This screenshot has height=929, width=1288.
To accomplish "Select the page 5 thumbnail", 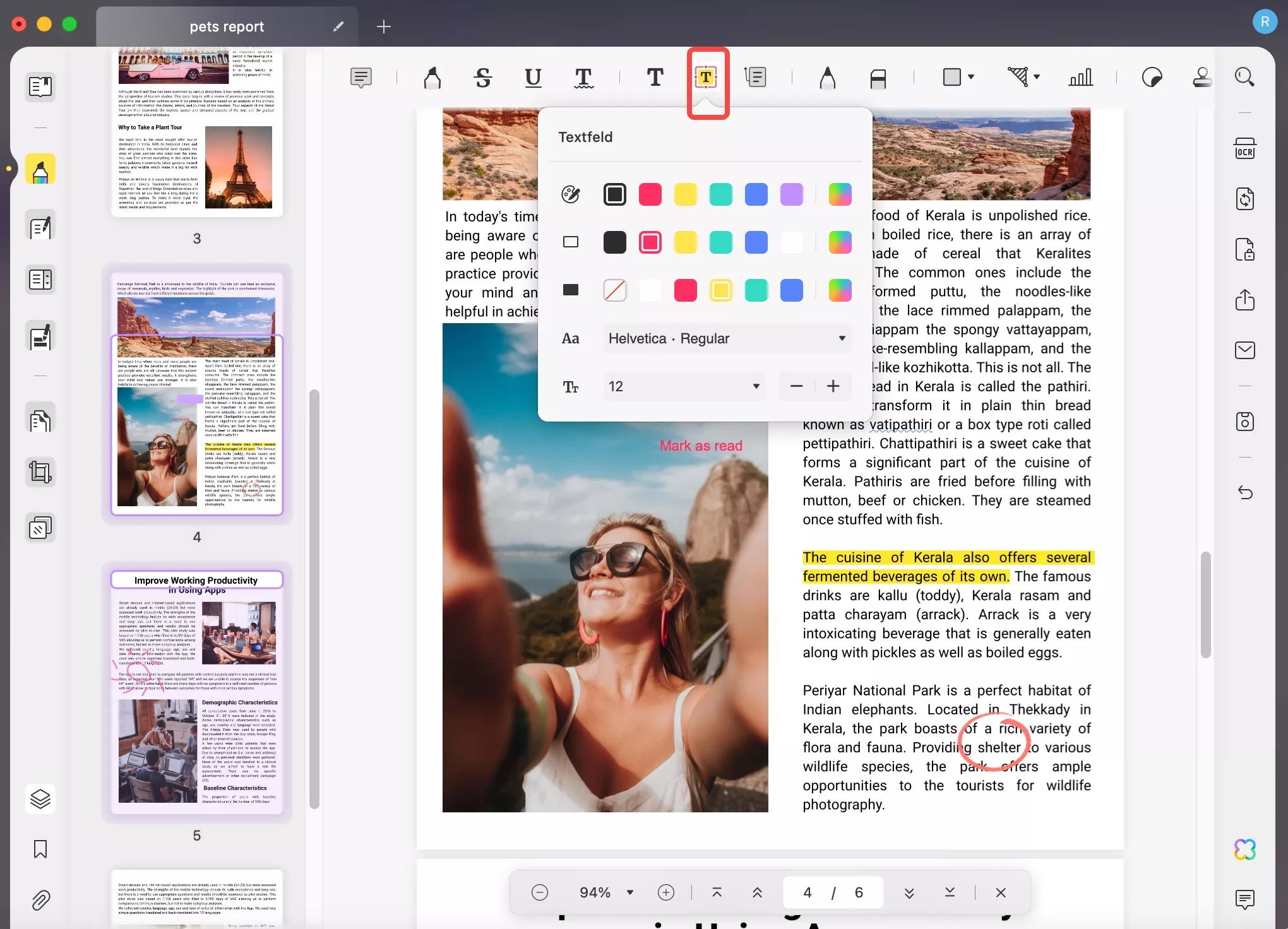I will point(197,692).
